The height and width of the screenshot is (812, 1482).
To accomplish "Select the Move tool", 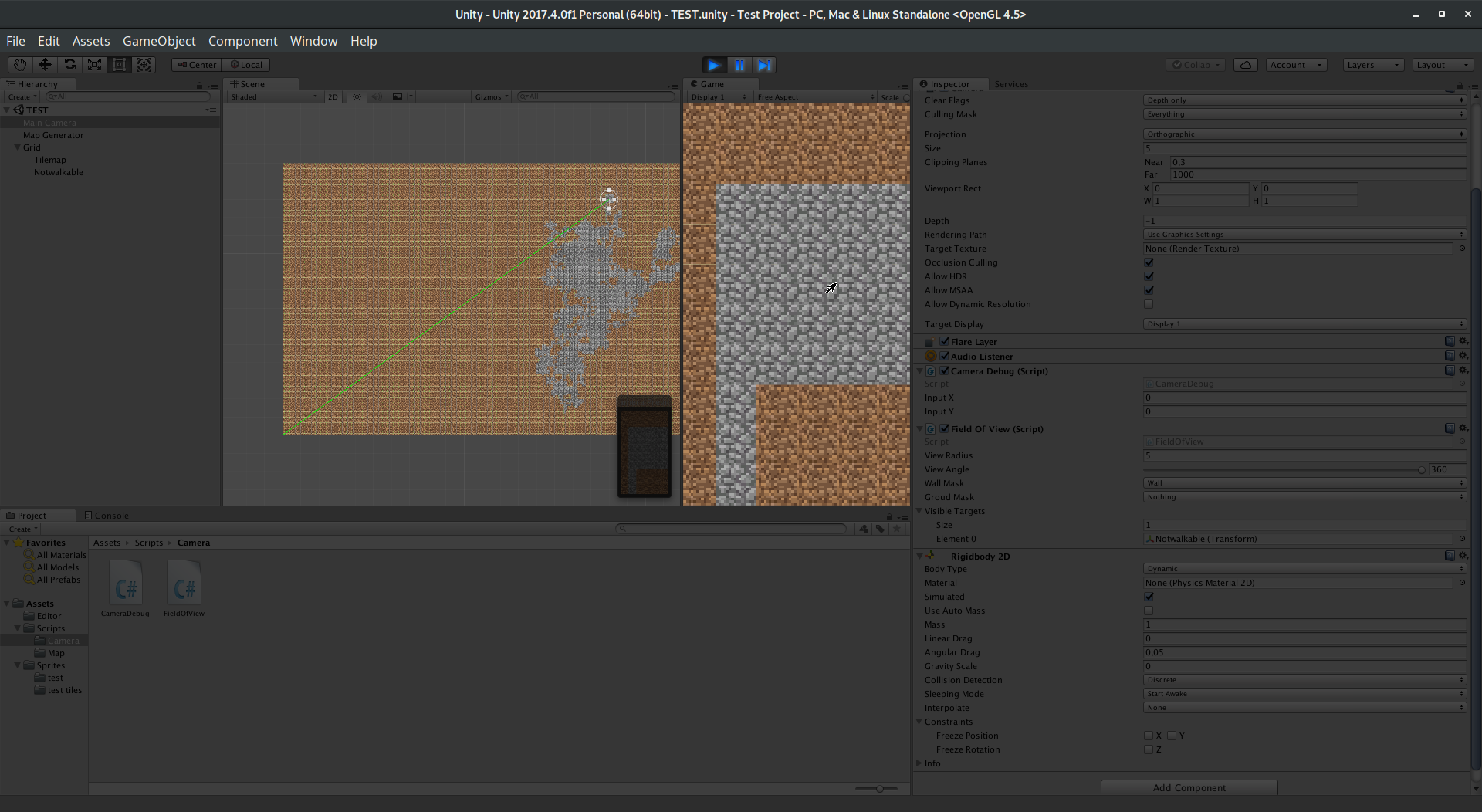I will click(x=45, y=65).
